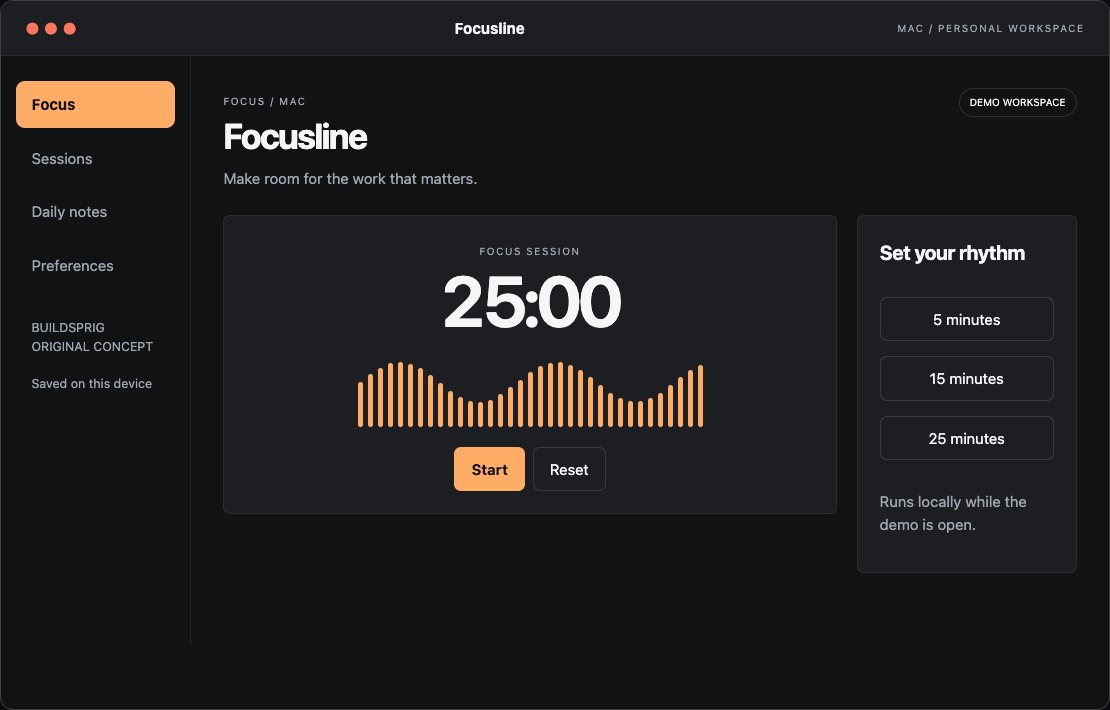Choose the 5 minutes rhythm
1110x710 pixels.
click(966, 319)
